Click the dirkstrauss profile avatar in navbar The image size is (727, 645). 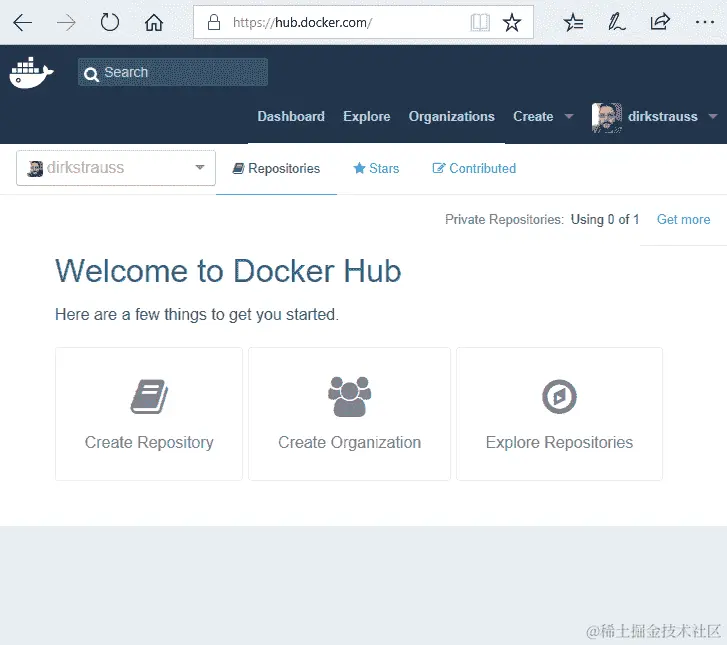click(606, 118)
